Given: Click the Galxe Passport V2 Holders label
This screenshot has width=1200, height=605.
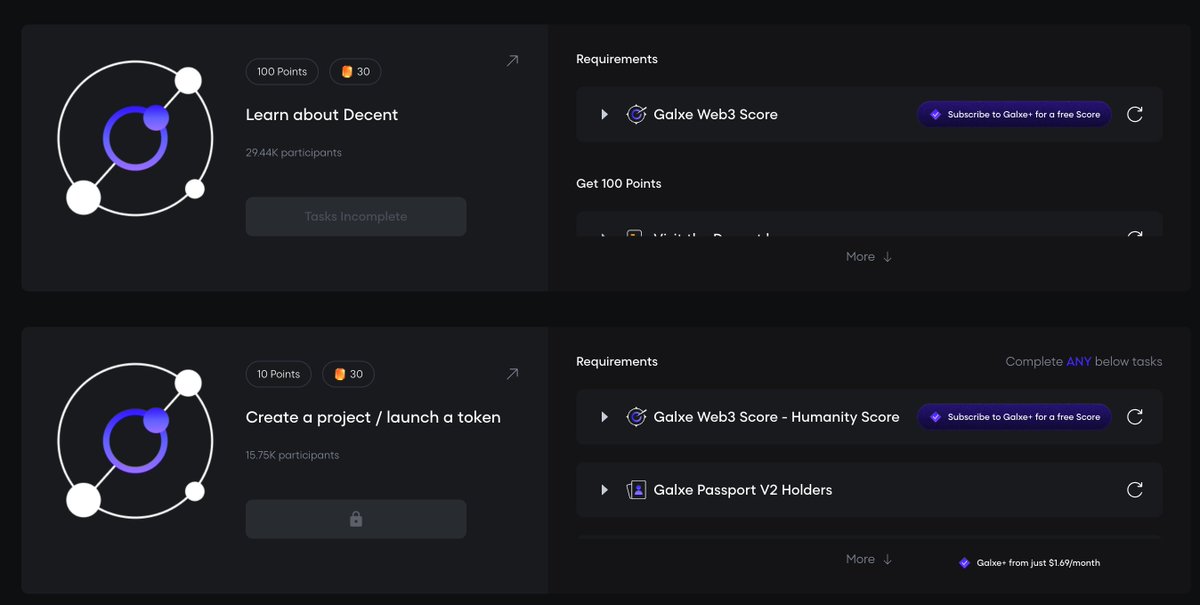Looking at the screenshot, I should point(743,490).
